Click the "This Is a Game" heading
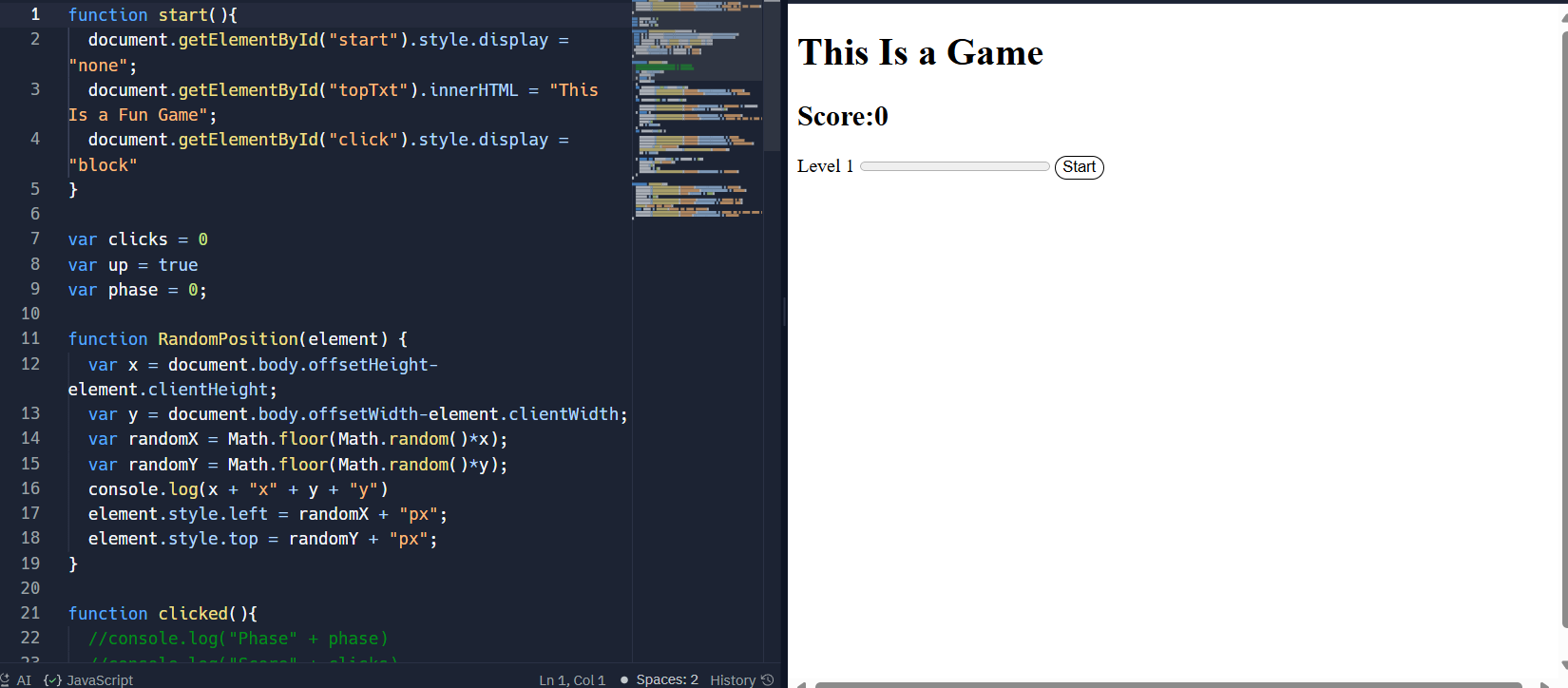 [920, 53]
